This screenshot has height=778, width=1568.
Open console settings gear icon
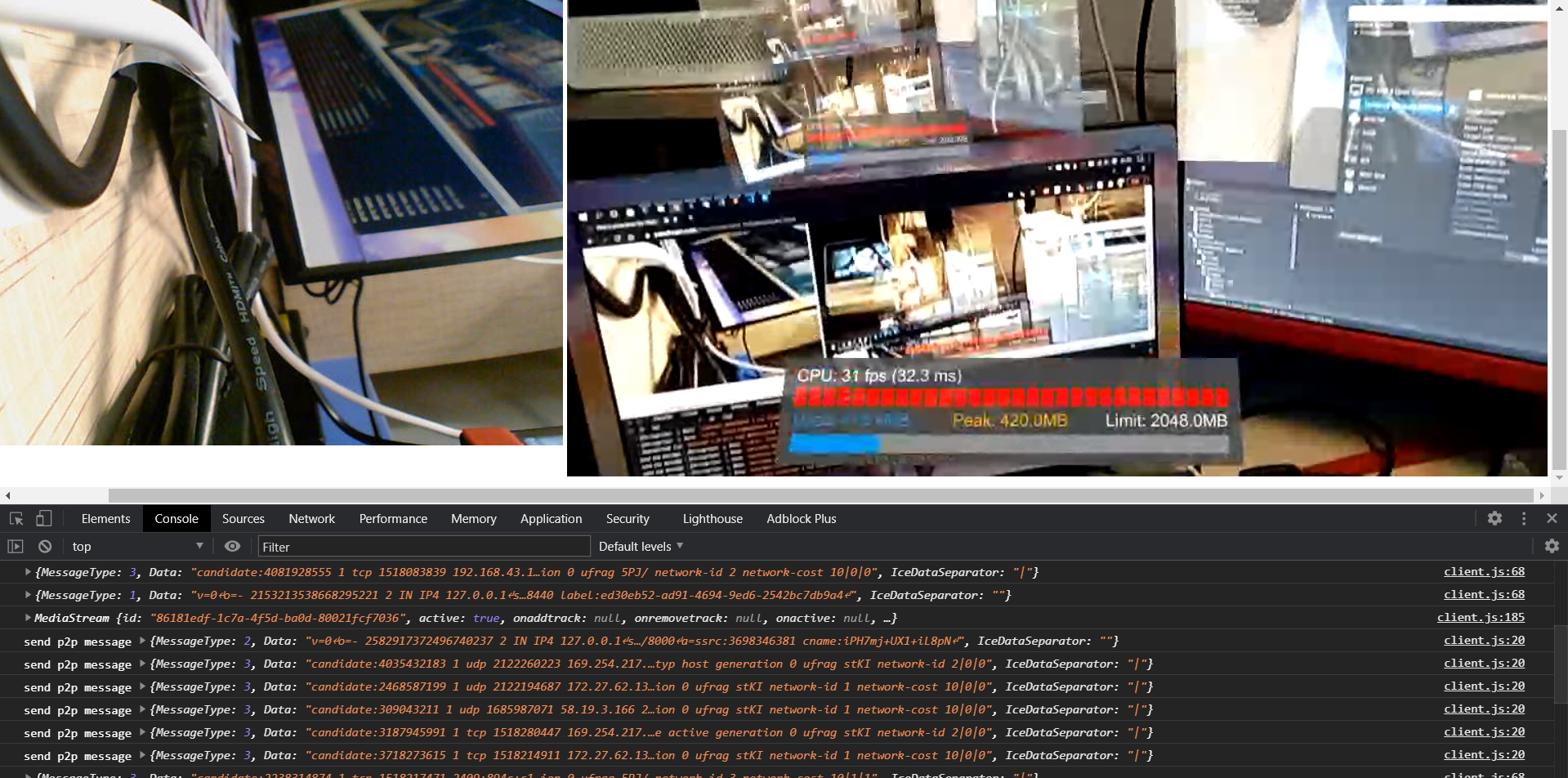point(1552,546)
